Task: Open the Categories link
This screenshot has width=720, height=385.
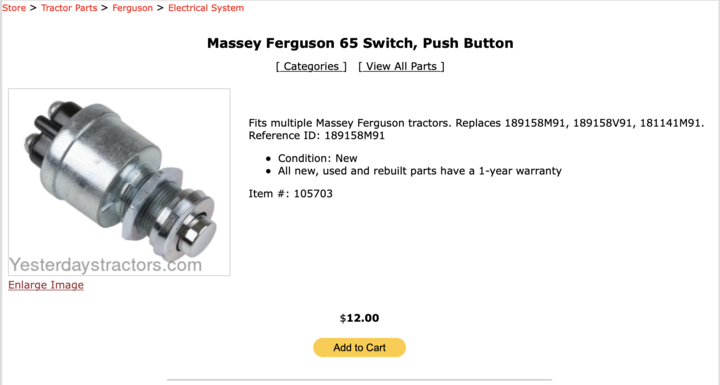Action: (311, 66)
